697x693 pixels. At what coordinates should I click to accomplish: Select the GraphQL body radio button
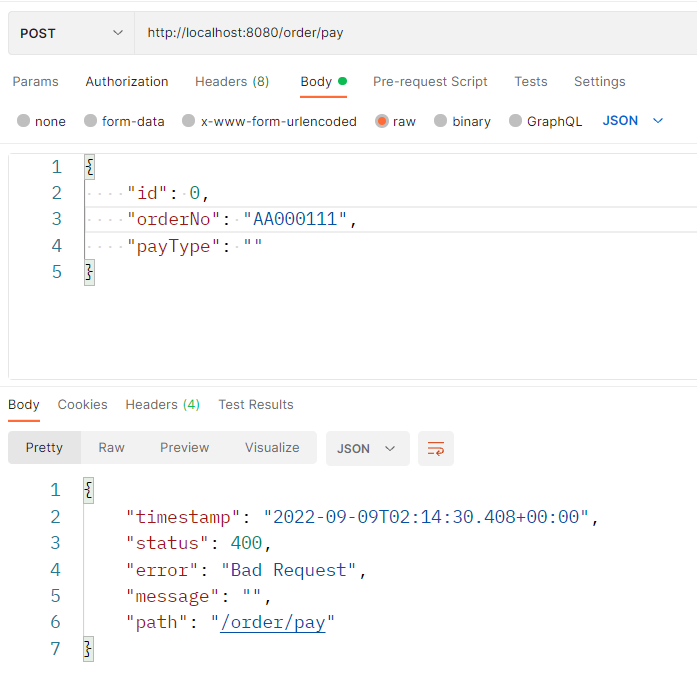515,121
